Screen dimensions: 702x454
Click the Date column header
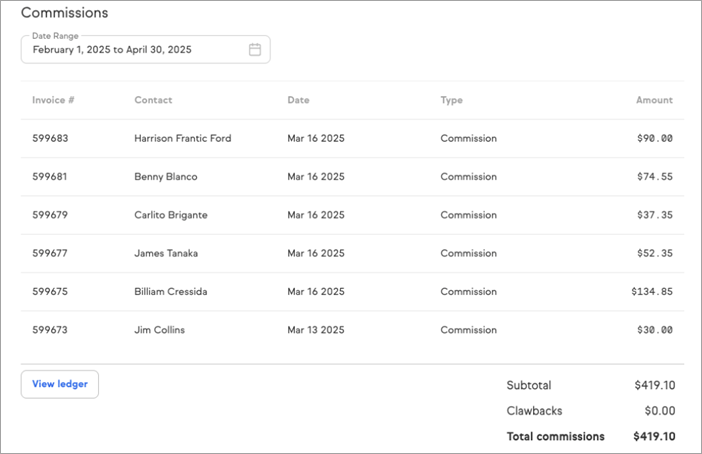(298, 100)
